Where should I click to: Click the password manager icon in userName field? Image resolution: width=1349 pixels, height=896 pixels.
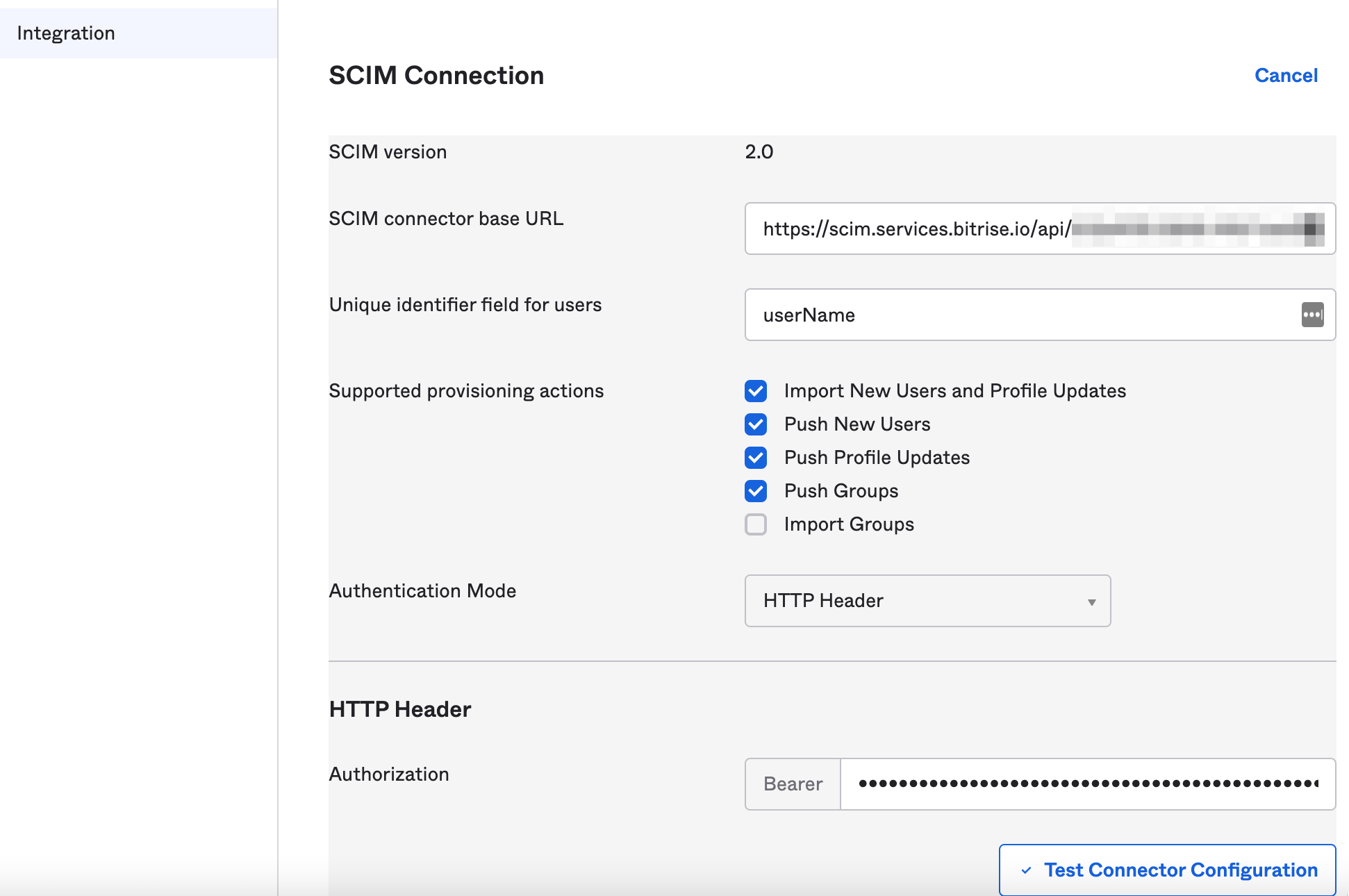1313,315
